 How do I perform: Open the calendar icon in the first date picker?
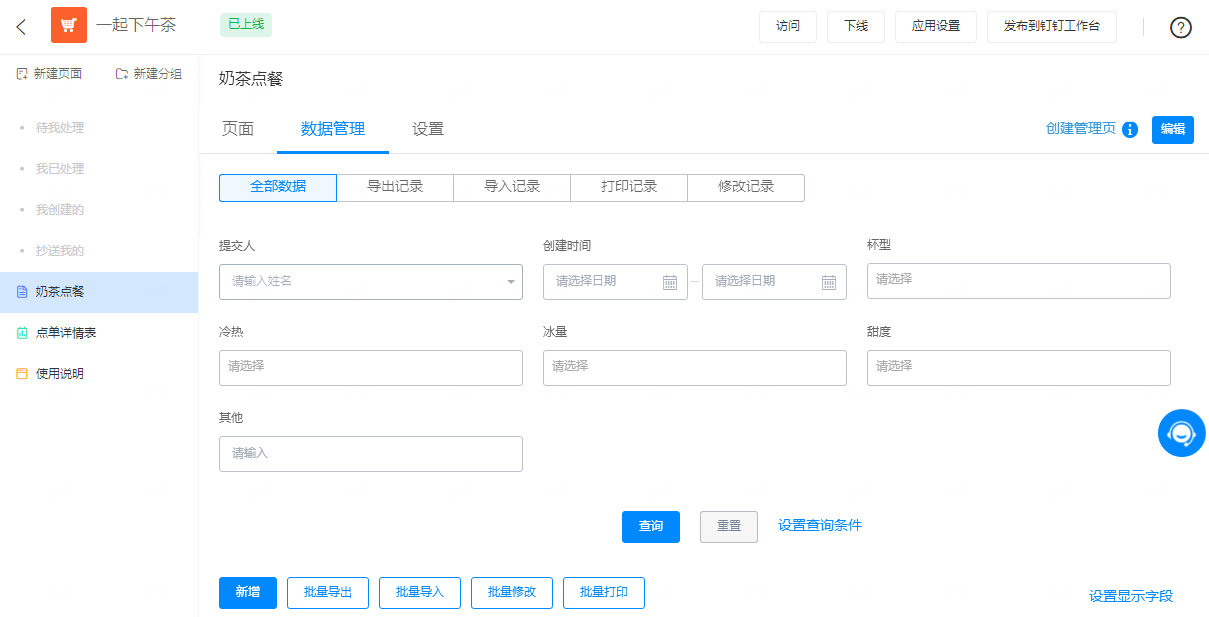pos(669,281)
